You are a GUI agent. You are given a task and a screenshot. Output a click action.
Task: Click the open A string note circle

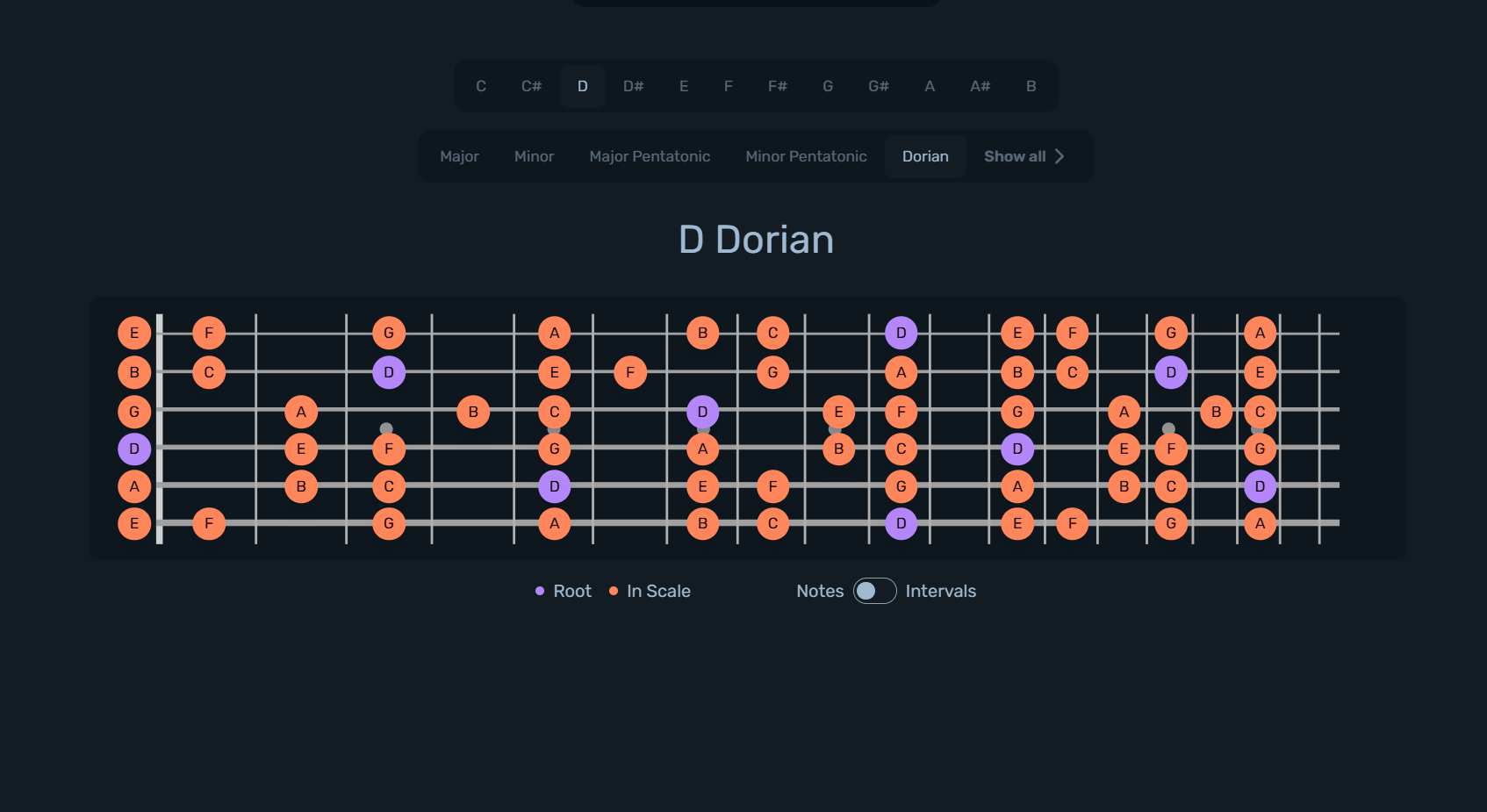(x=134, y=486)
